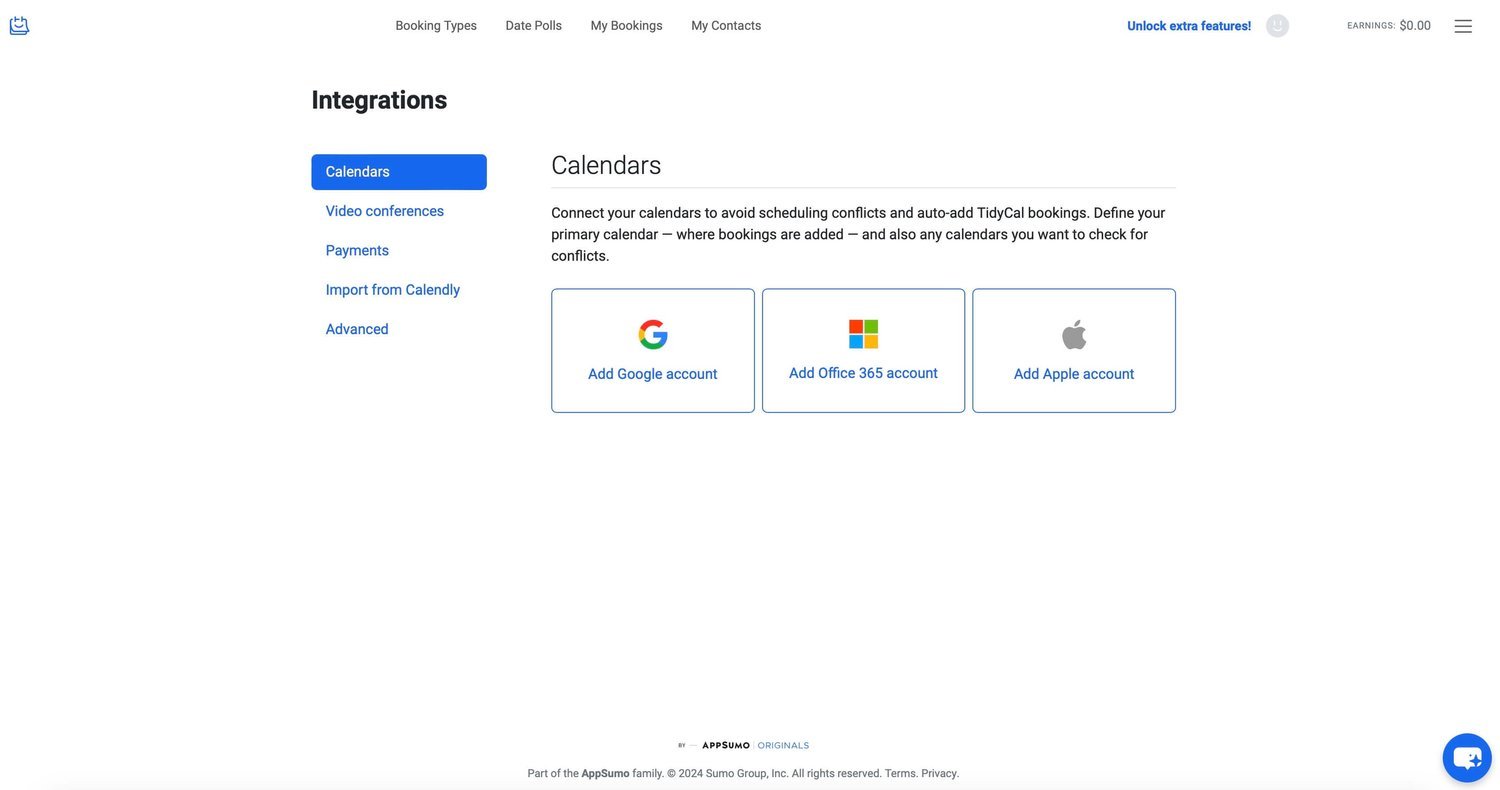The width and height of the screenshot is (1500, 790).
Task: Select the Calendars sidebar tab
Action: coord(399,172)
